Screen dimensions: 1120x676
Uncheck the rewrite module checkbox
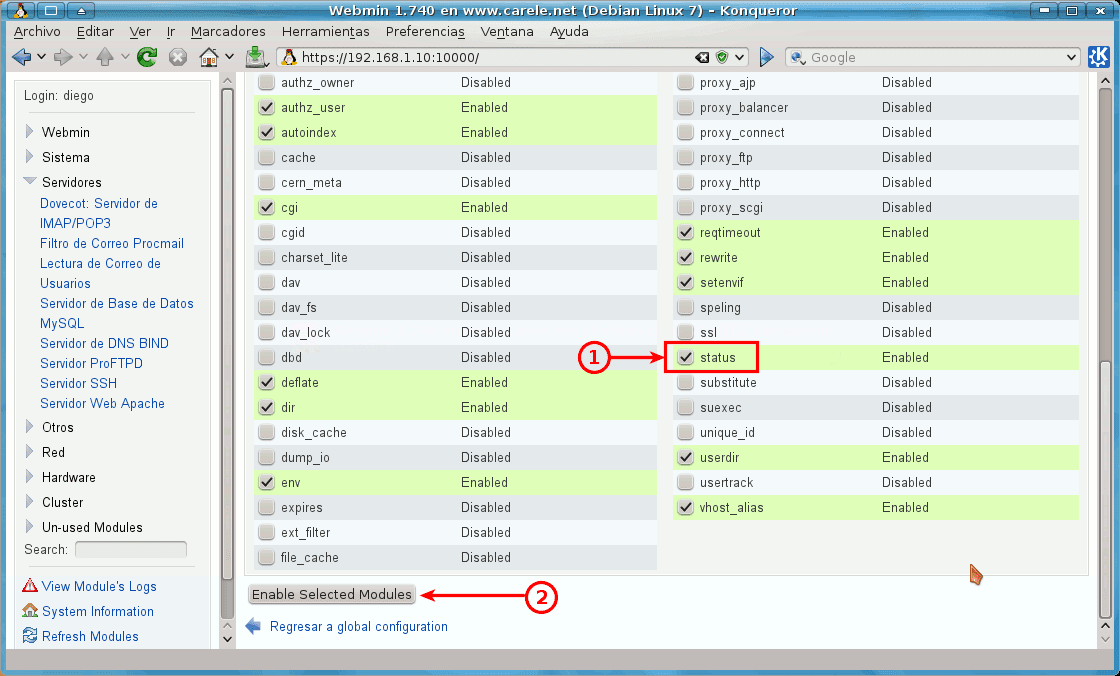pyautogui.click(x=685, y=257)
